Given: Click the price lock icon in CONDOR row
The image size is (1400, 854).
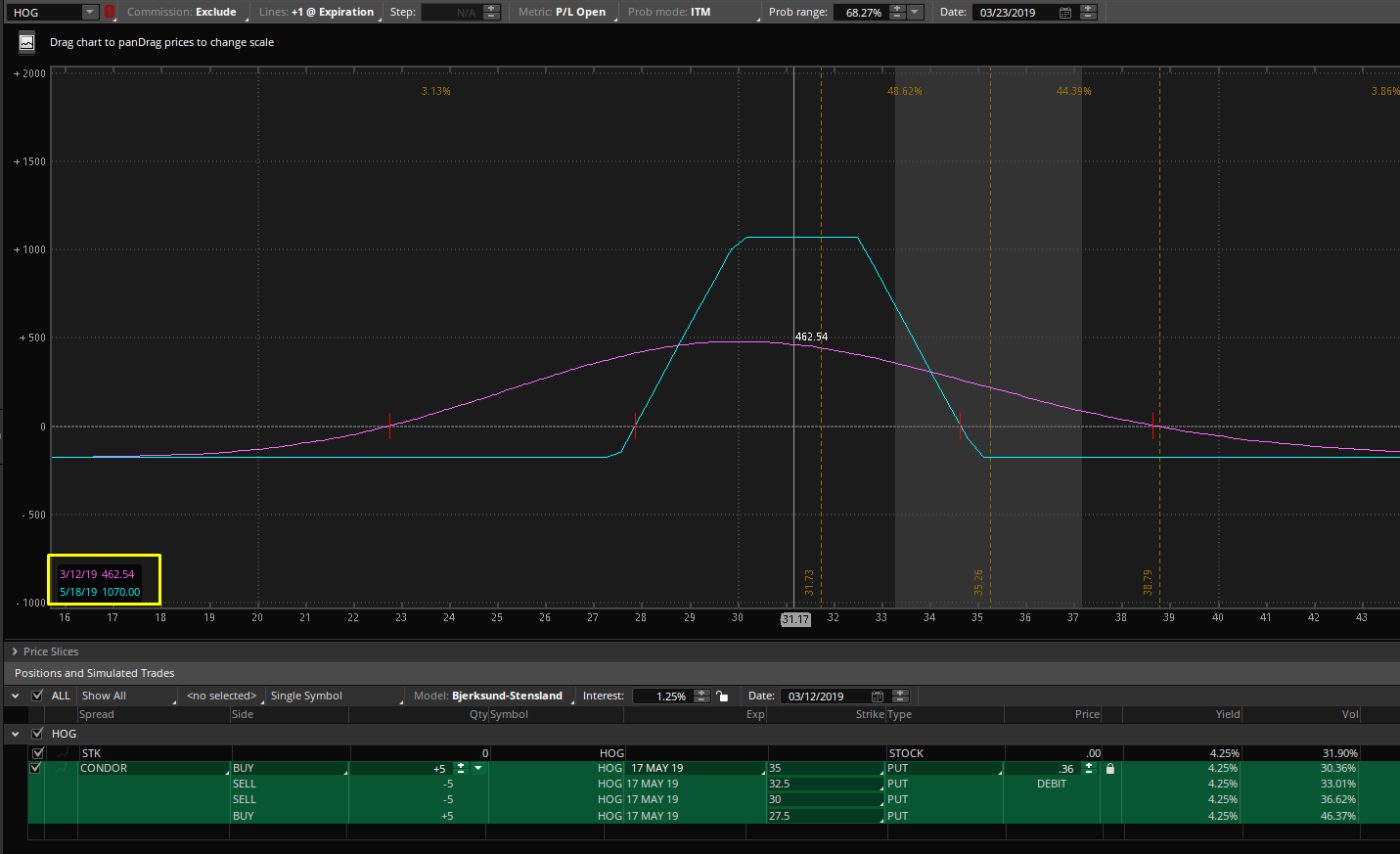Looking at the screenshot, I should pyautogui.click(x=1109, y=769).
